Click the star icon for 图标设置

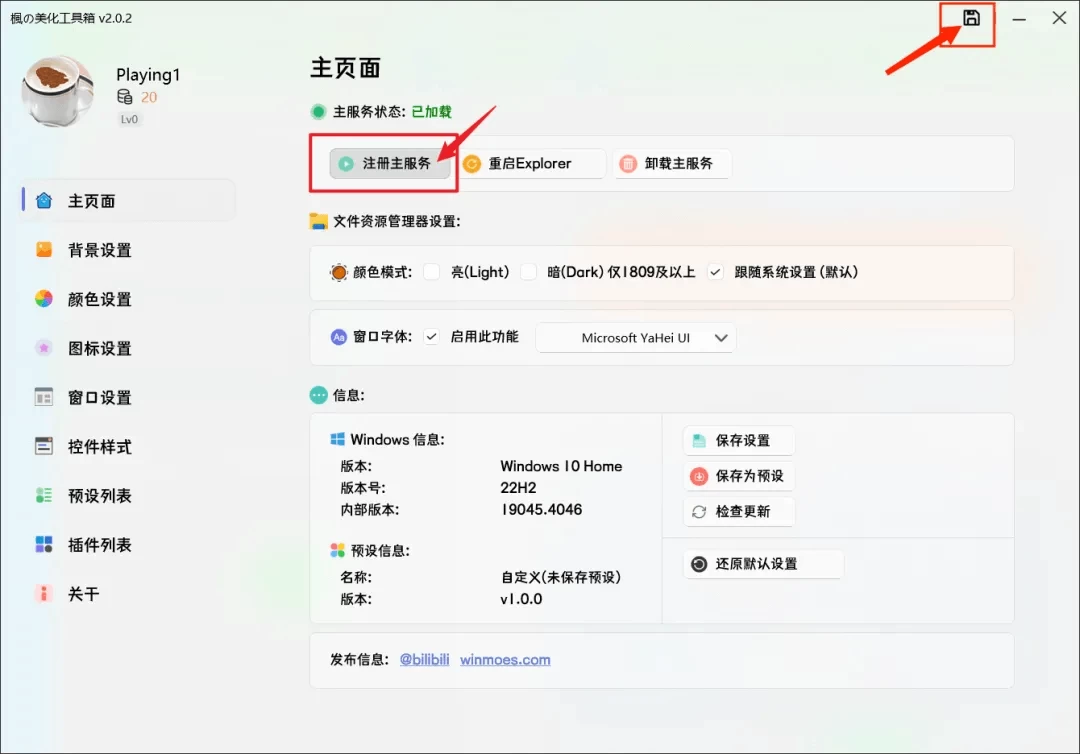point(44,348)
